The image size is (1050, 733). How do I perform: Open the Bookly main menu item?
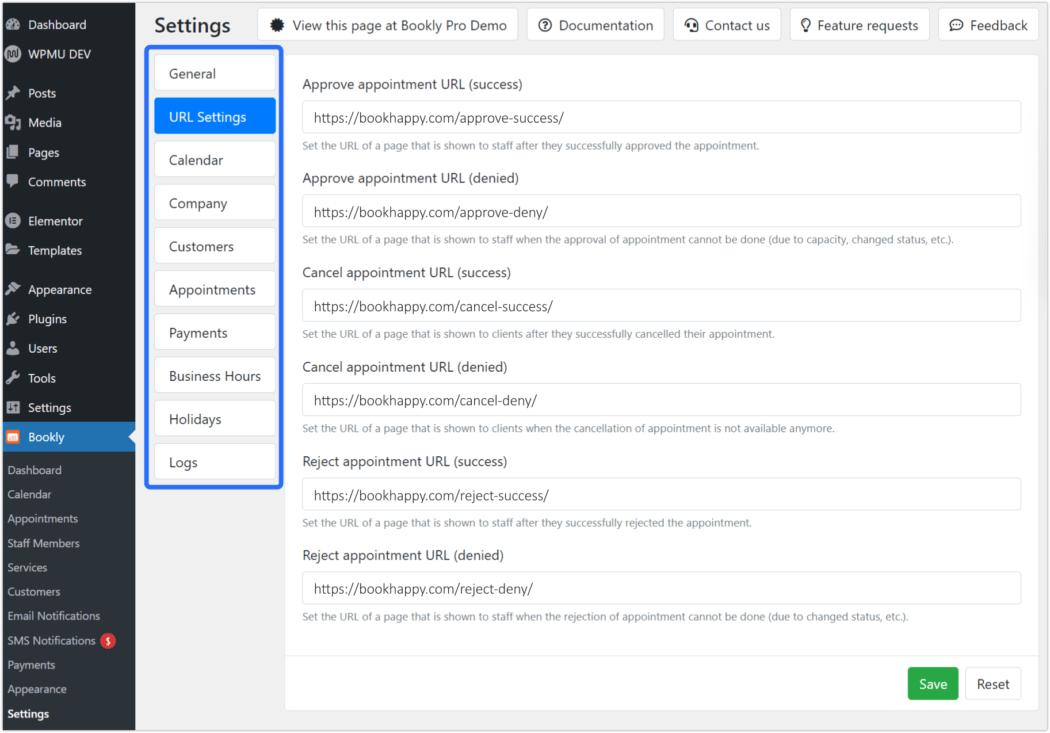[x=69, y=437]
